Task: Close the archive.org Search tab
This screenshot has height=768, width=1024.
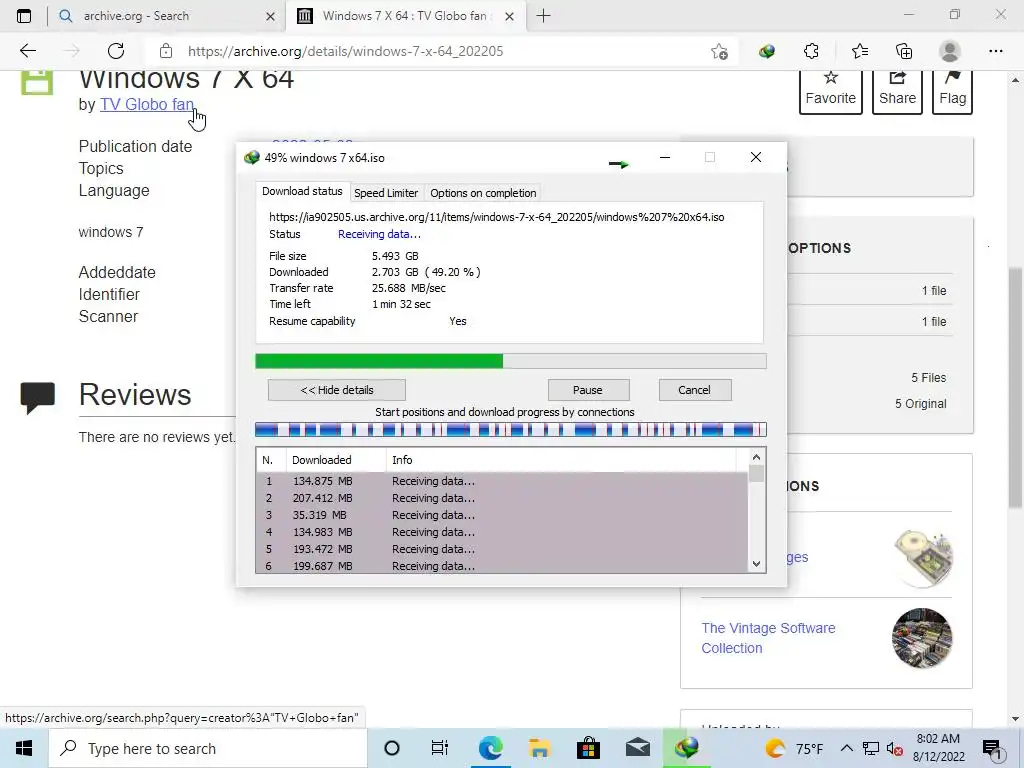Action: coord(270,16)
